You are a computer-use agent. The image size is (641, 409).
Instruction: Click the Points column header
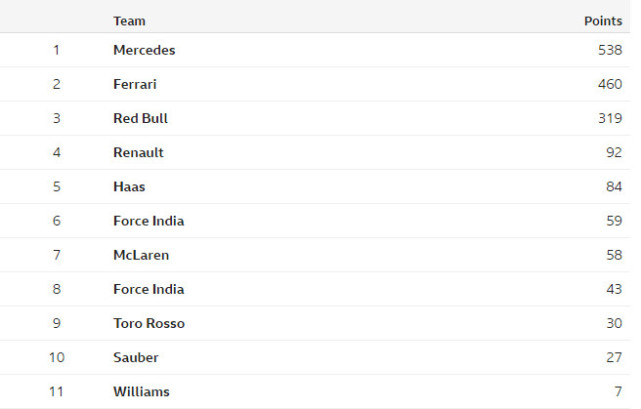(x=603, y=20)
